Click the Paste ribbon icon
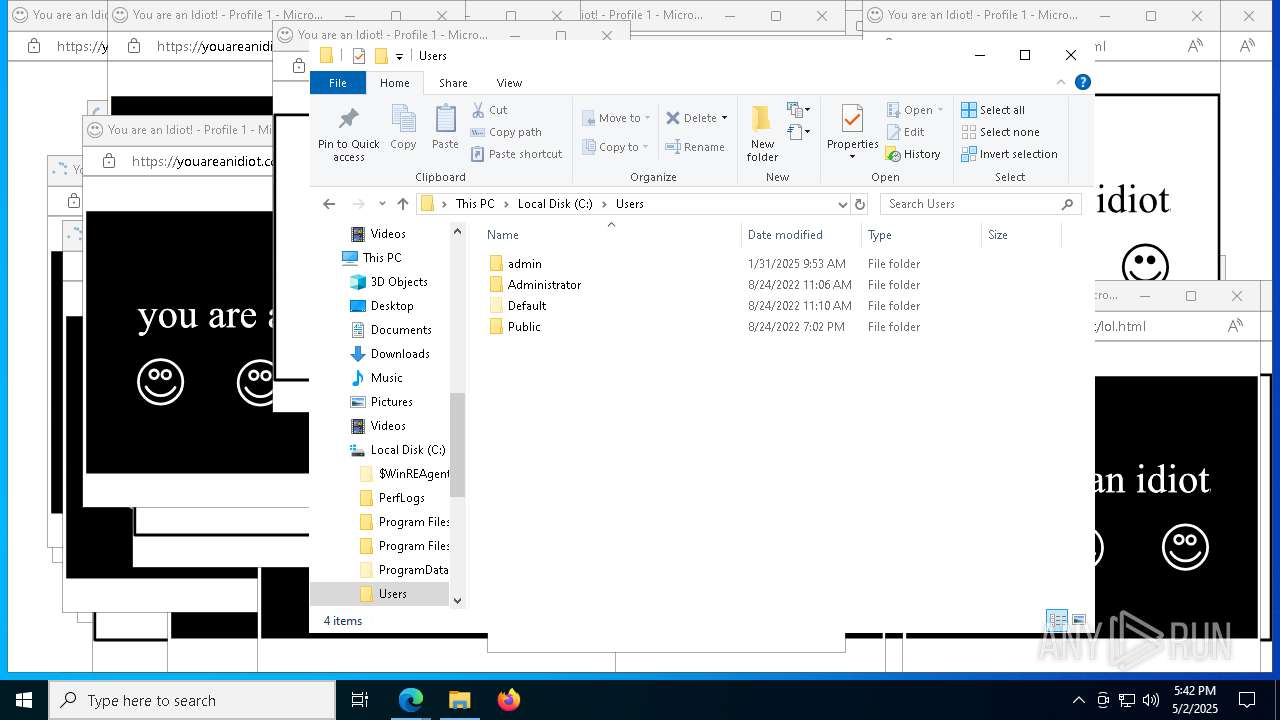The height and width of the screenshot is (720, 1280). pos(445,128)
